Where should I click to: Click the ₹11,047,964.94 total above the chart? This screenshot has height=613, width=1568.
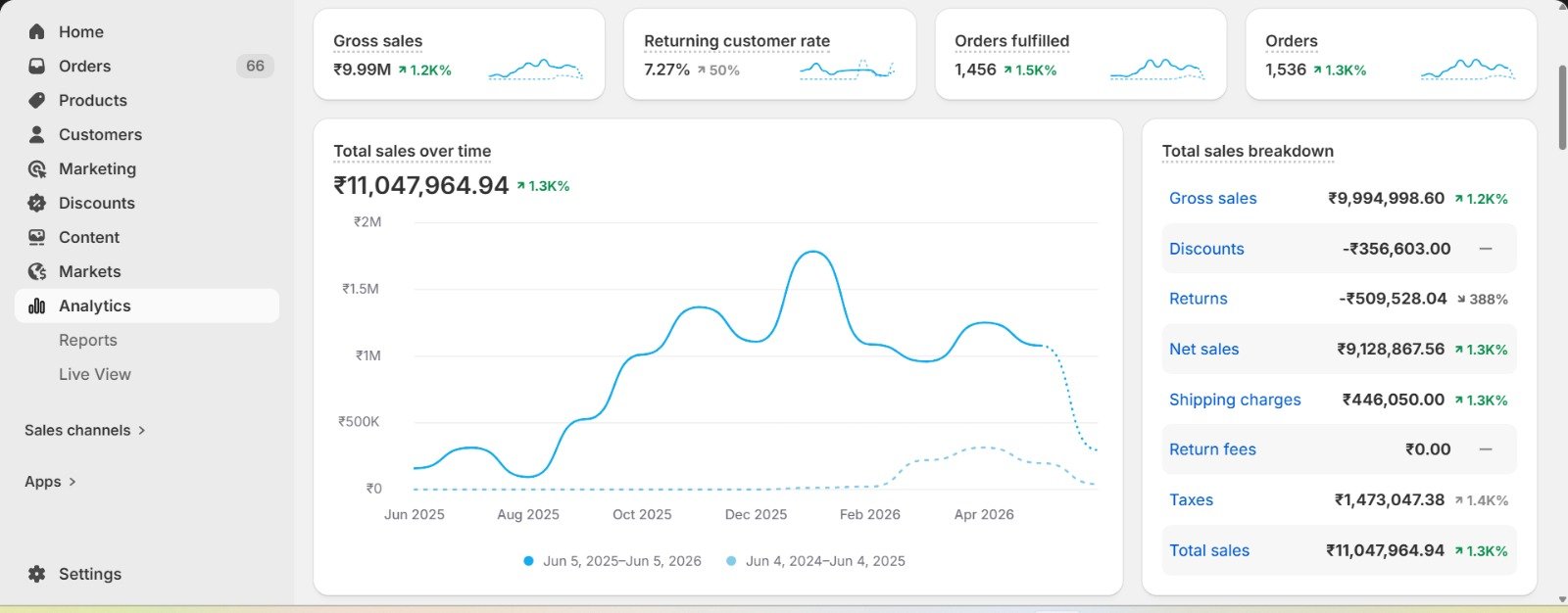point(421,185)
